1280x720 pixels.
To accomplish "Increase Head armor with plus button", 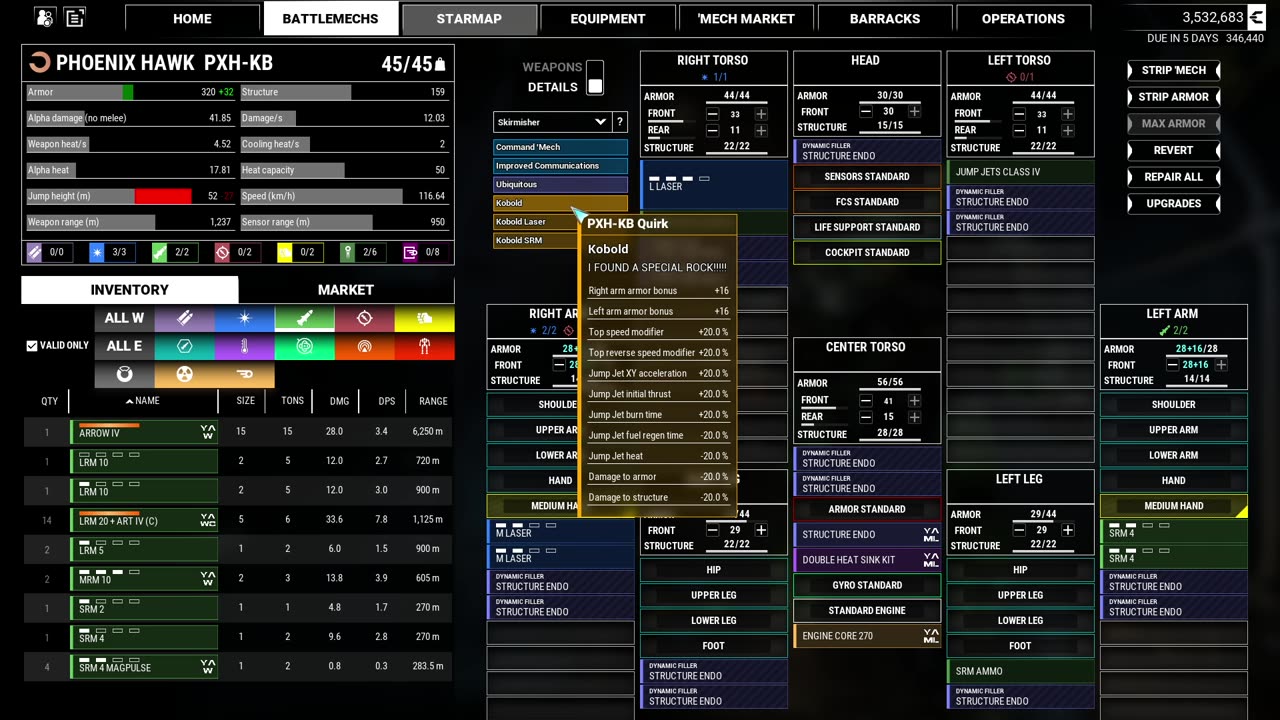I will pos(914,112).
